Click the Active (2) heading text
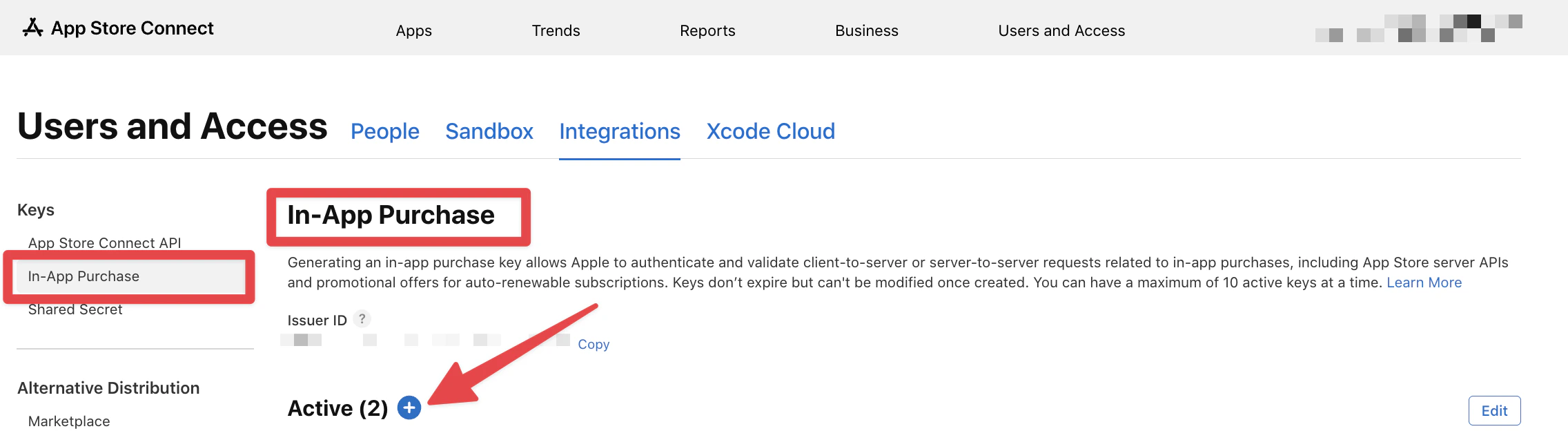This screenshot has height=440, width=1568. [337, 408]
